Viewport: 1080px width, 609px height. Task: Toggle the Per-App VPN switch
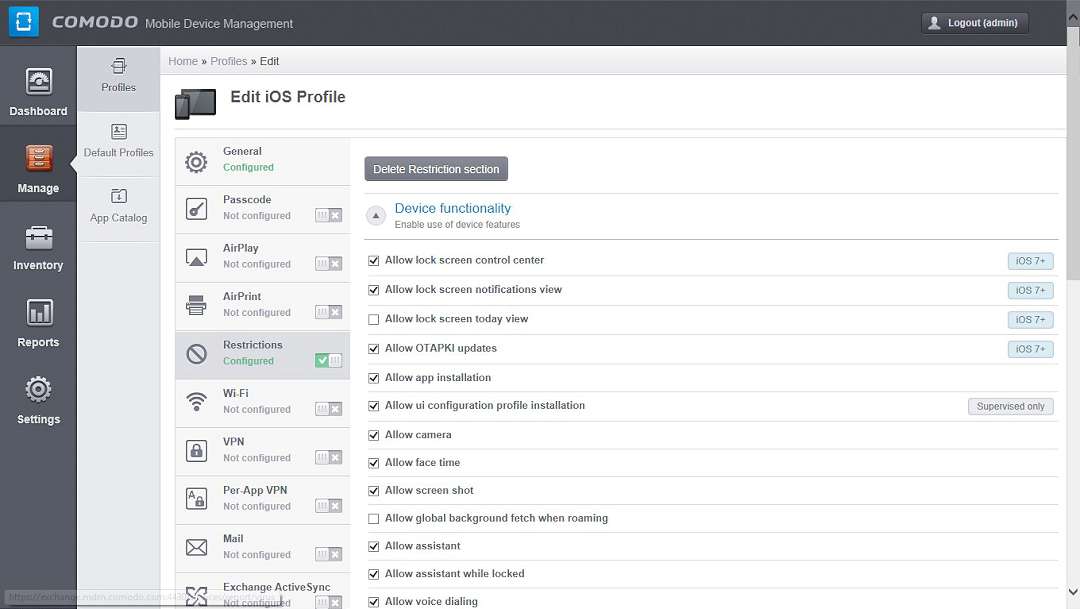(329, 506)
